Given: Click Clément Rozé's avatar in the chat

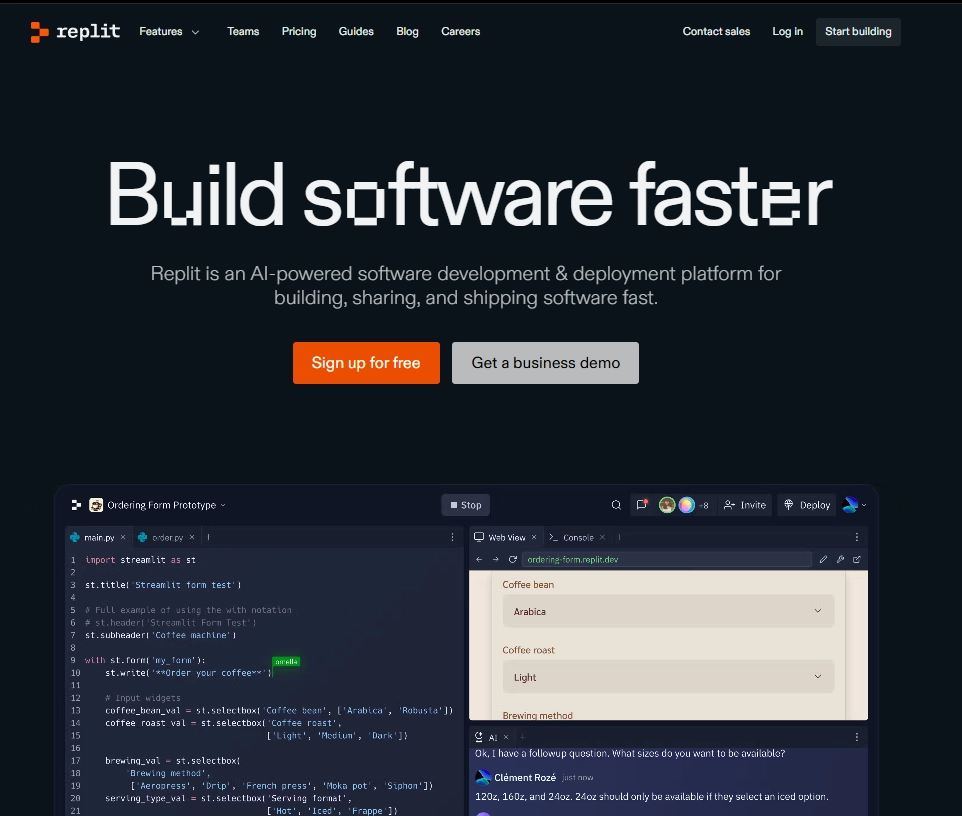Looking at the screenshot, I should click(483, 777).
